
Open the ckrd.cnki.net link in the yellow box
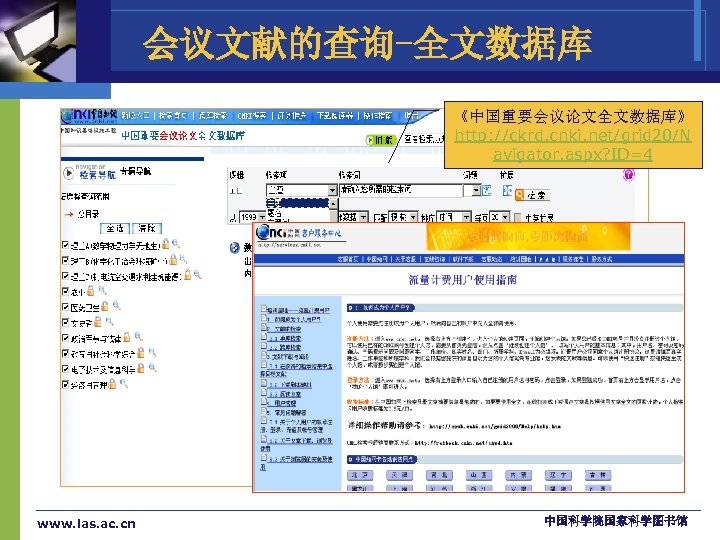coord(573,145)
